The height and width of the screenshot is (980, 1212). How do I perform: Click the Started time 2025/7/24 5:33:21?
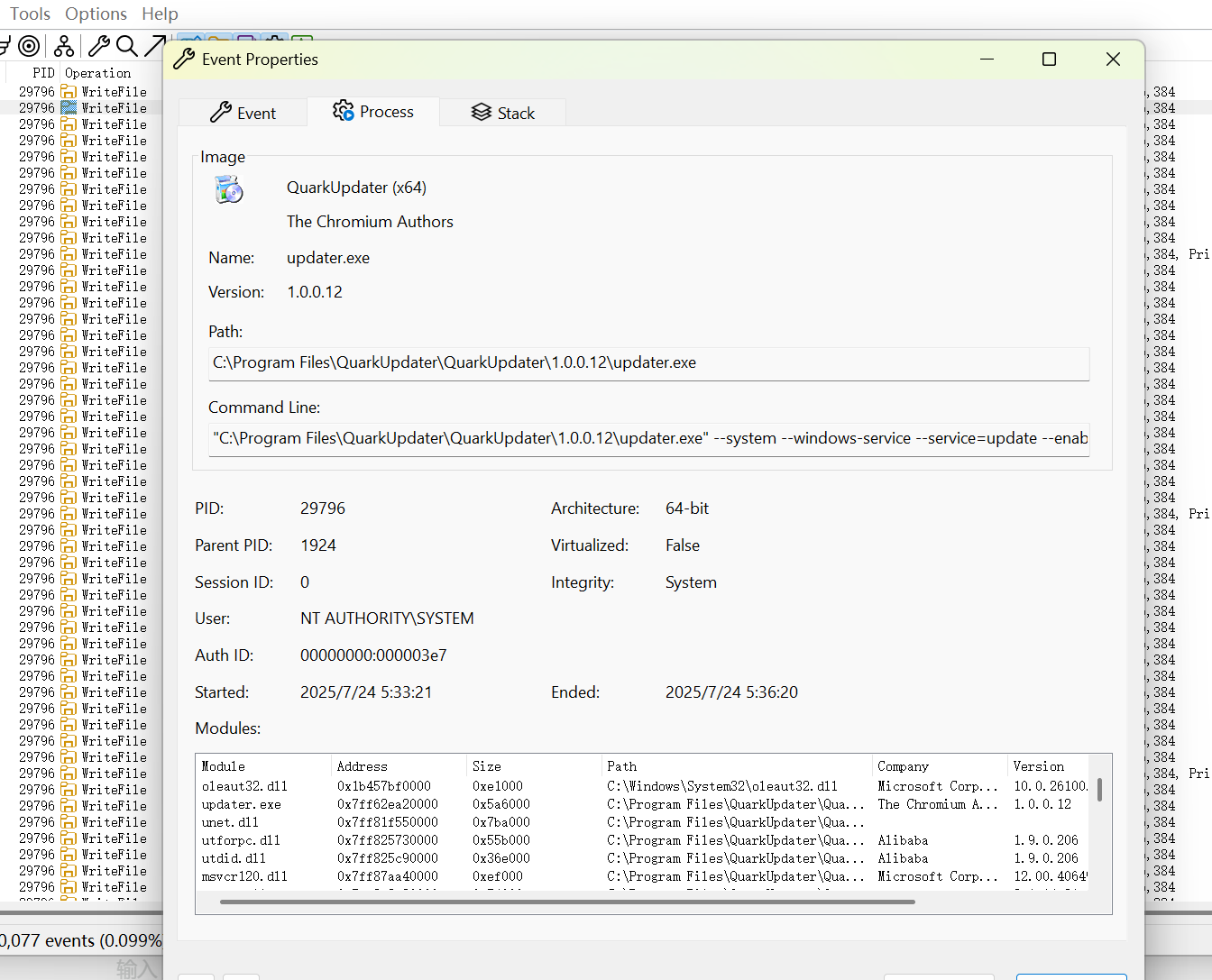pyautogui.click(x=366, y=692)
